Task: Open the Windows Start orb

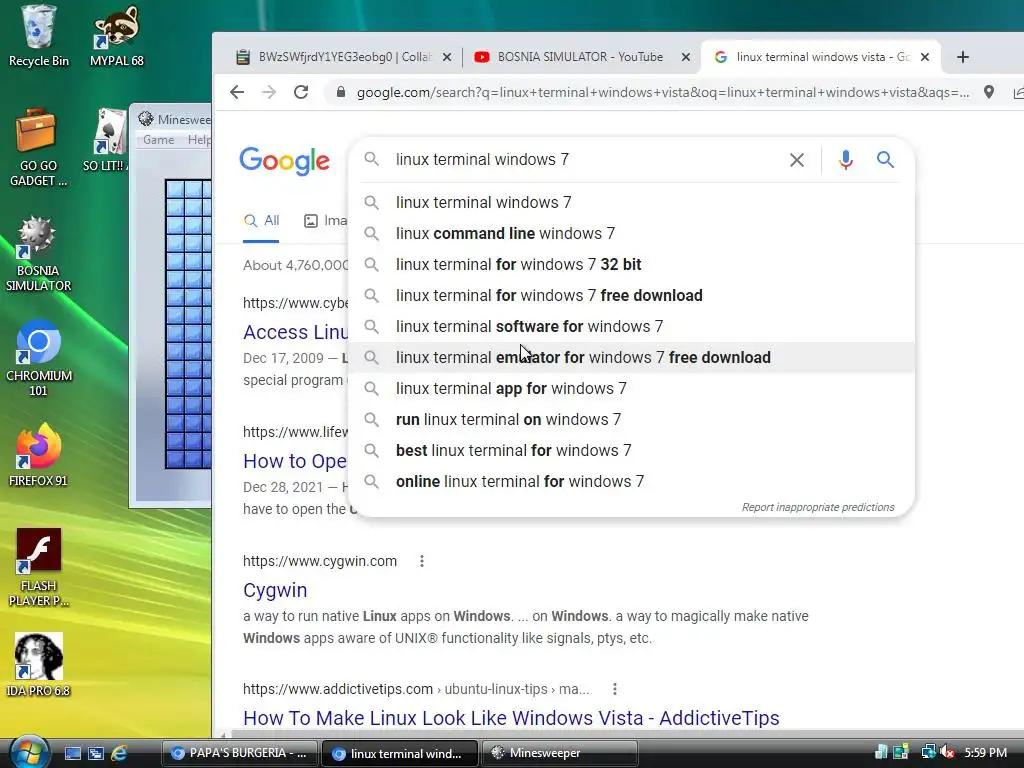Action: (x=27, y=752)
